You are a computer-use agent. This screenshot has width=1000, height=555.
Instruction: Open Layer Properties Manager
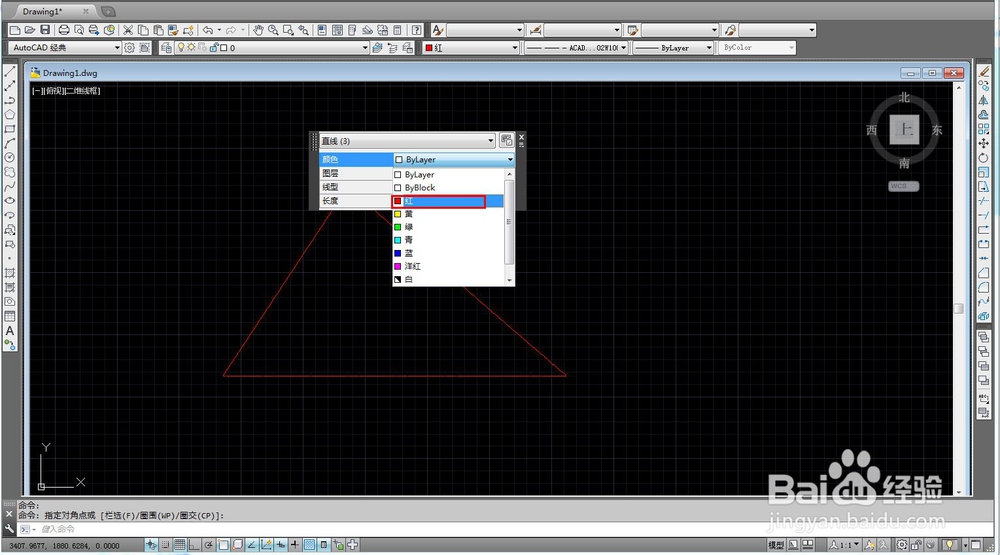[166, 47]
